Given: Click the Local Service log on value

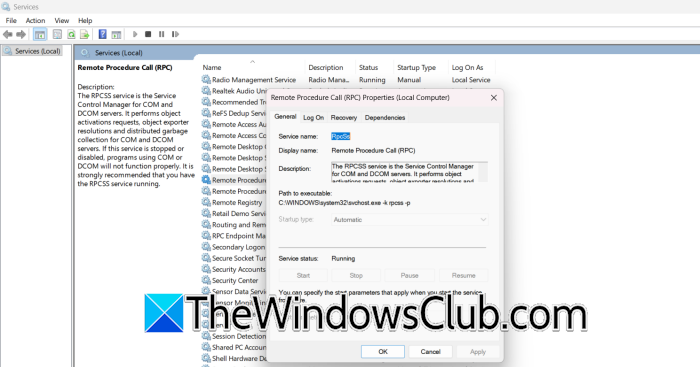Looking at the screenshot, I should [471, 79].
